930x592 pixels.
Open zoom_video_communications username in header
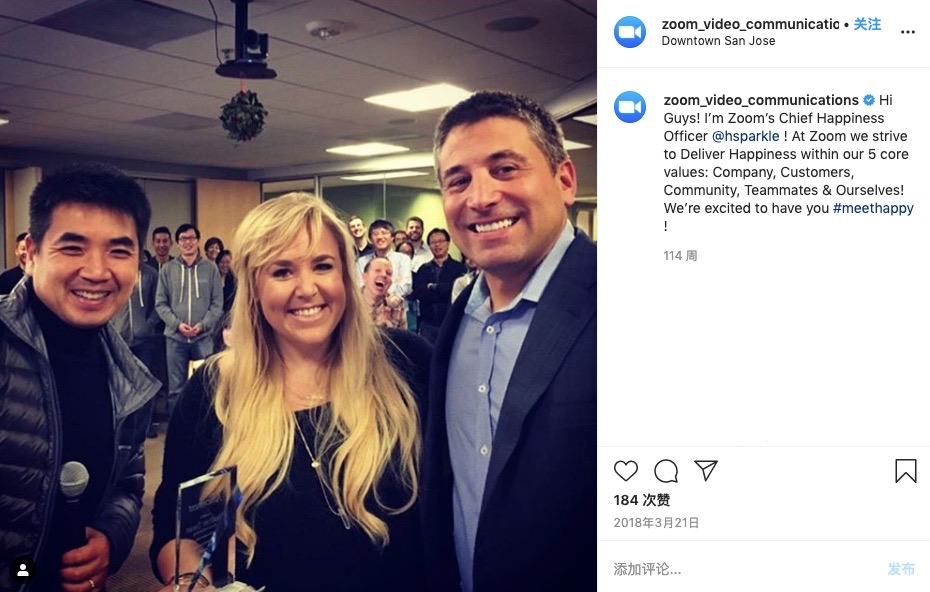tap(750, 24)
